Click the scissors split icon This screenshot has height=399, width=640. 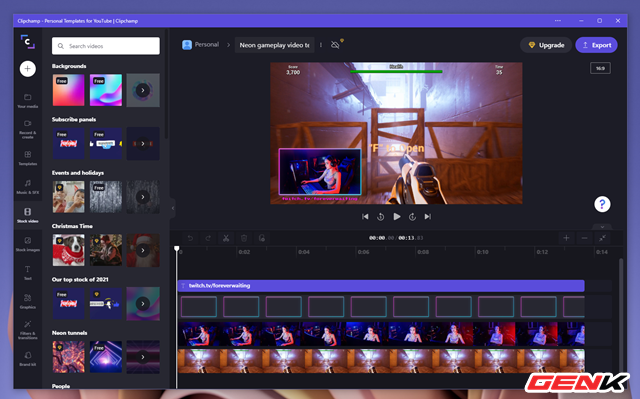[226, 238]
